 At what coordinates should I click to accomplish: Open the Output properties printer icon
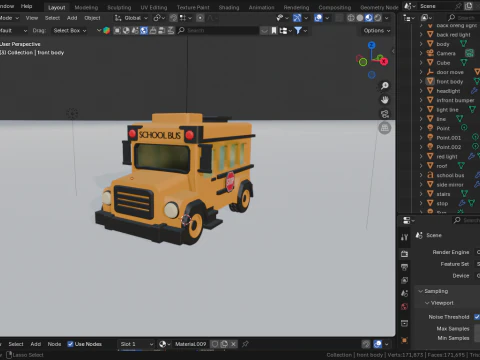point(404,267)
